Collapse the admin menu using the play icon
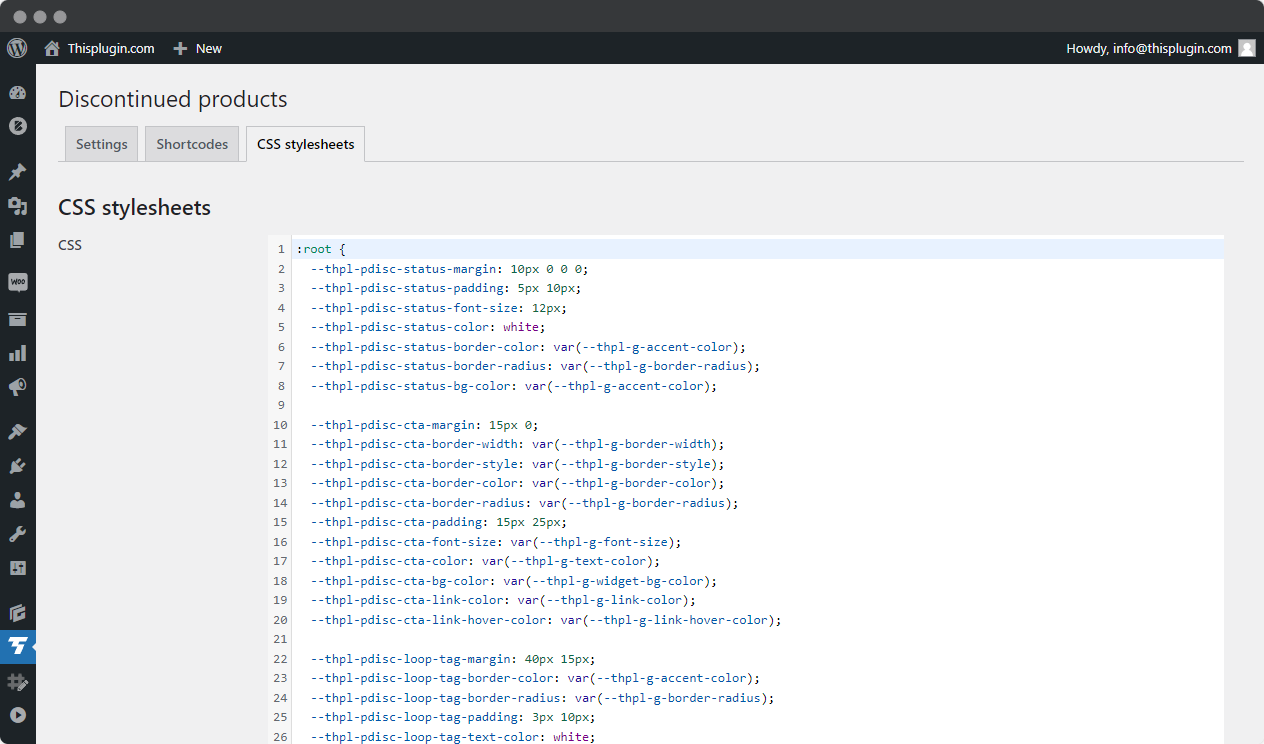1264x744 pixels. click(17, 715)
